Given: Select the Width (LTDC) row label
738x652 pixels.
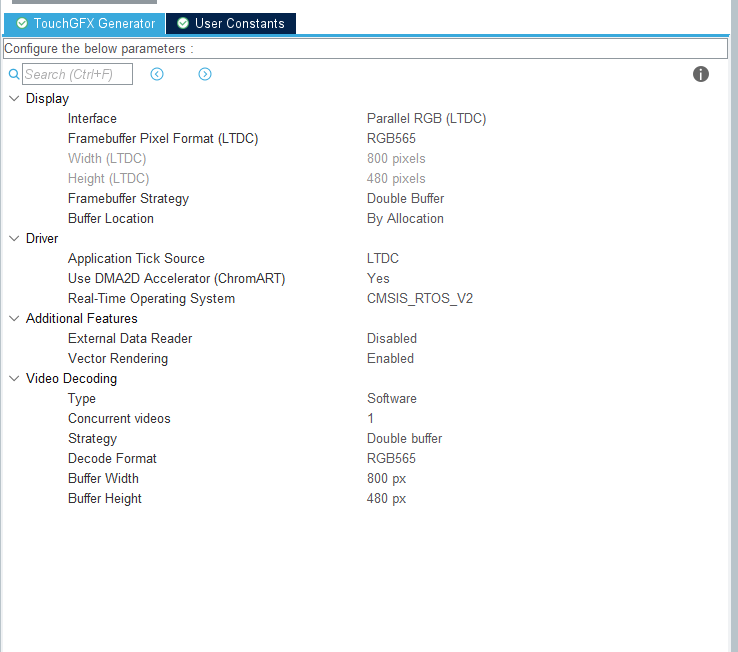Looking at the screenshot, I should [107, 159].
